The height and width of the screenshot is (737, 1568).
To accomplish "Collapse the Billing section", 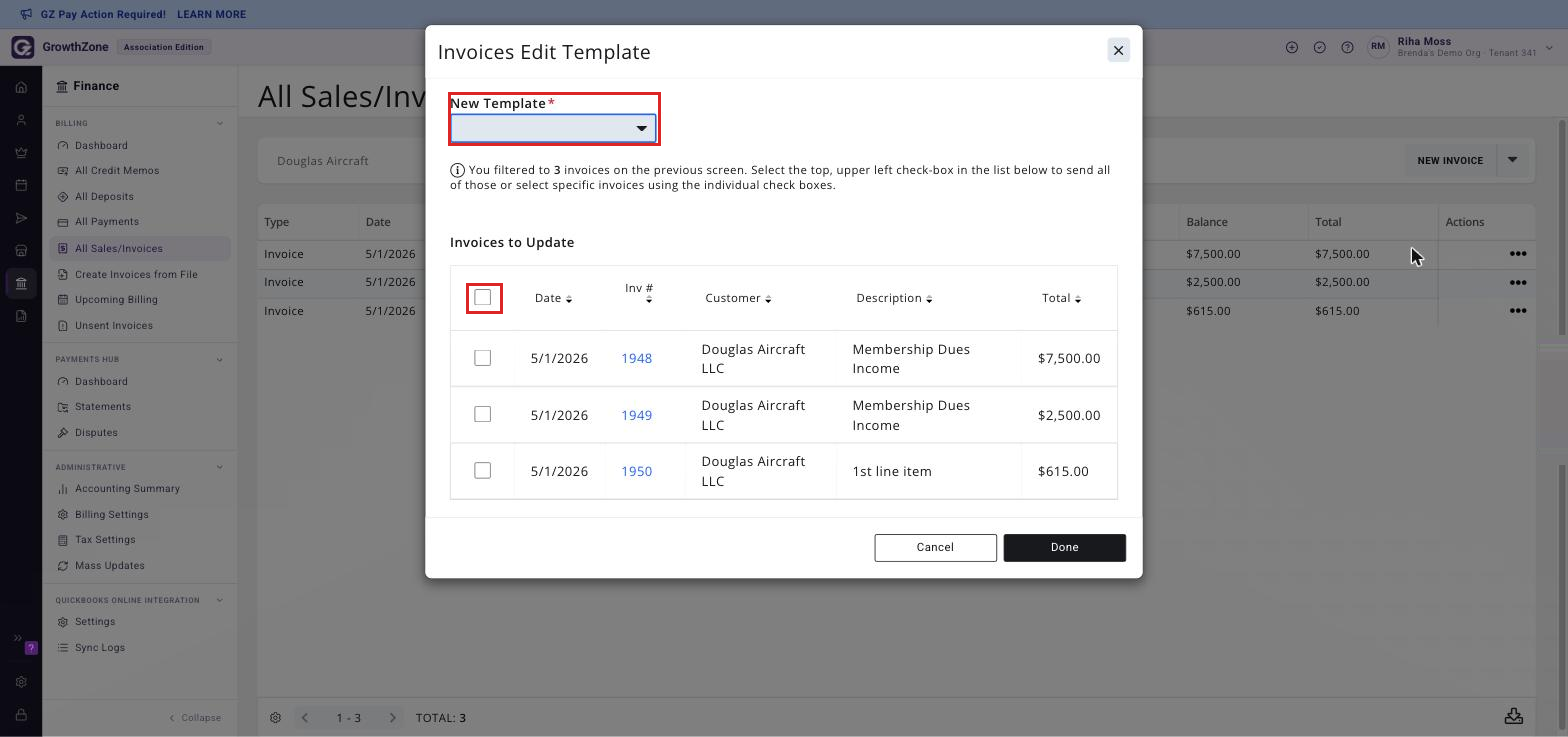I will click(220, 123).
